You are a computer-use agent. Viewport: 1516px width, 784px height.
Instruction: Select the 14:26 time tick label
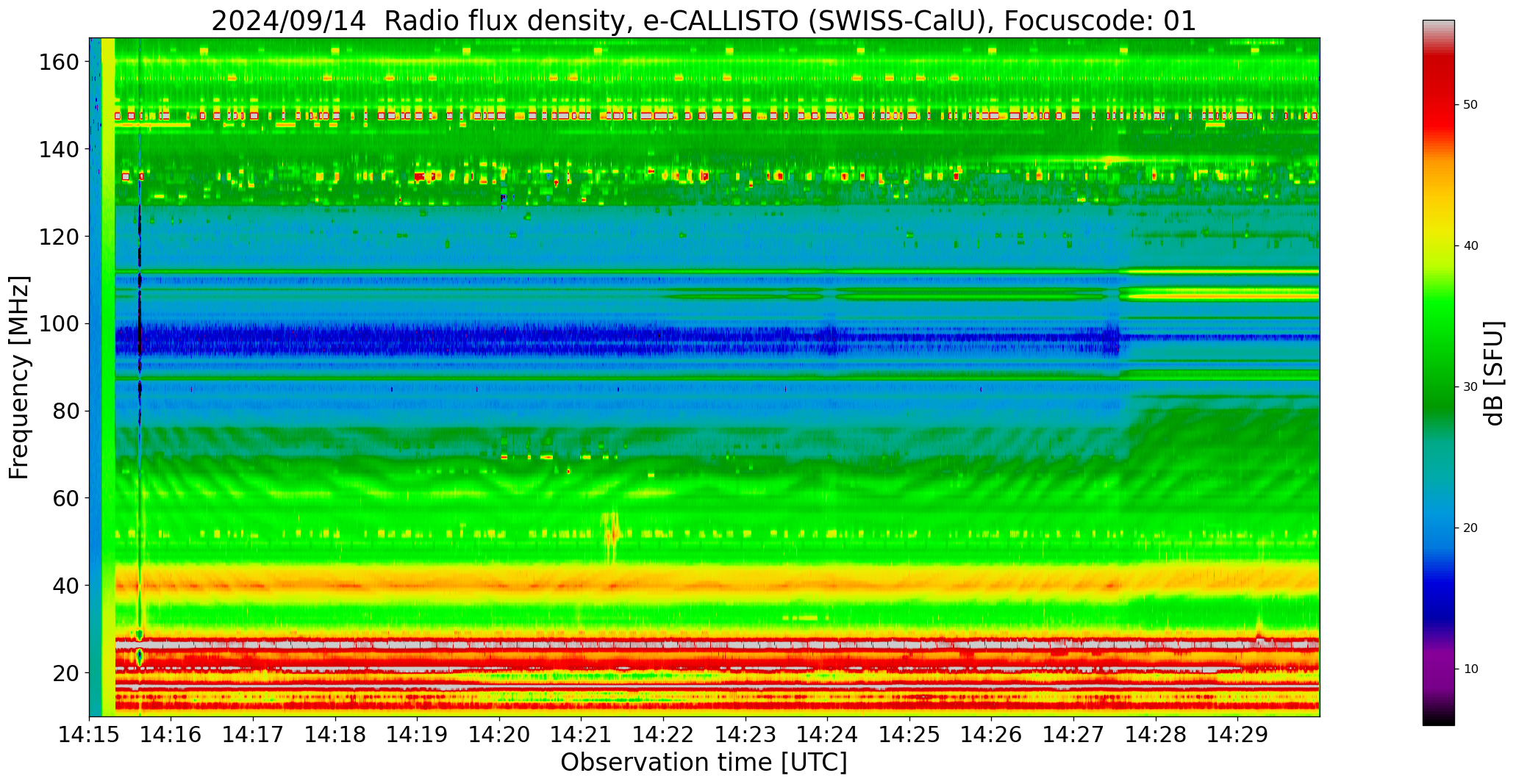(991, 735)
